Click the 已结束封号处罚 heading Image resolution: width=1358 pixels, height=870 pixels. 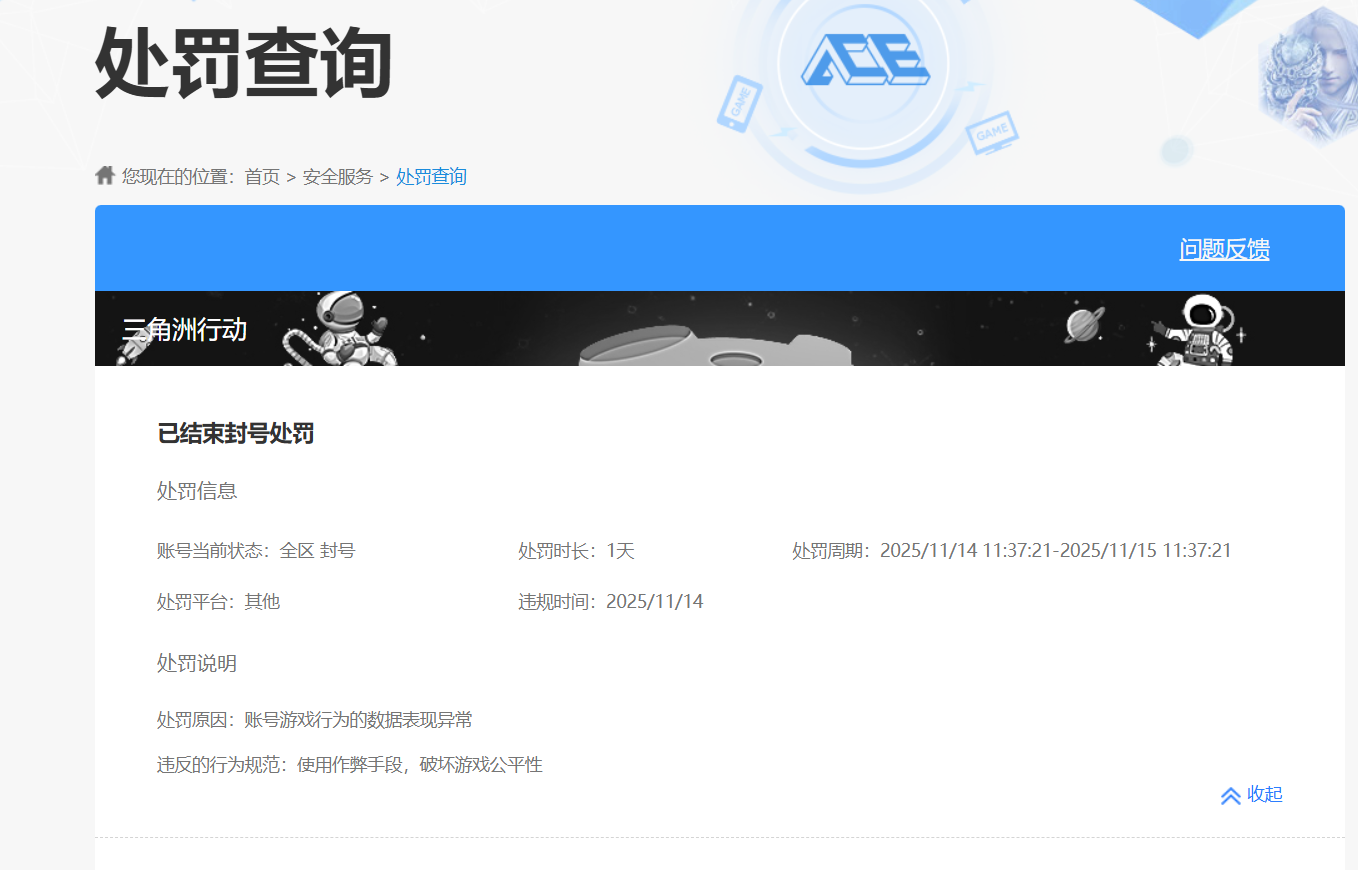236,434
